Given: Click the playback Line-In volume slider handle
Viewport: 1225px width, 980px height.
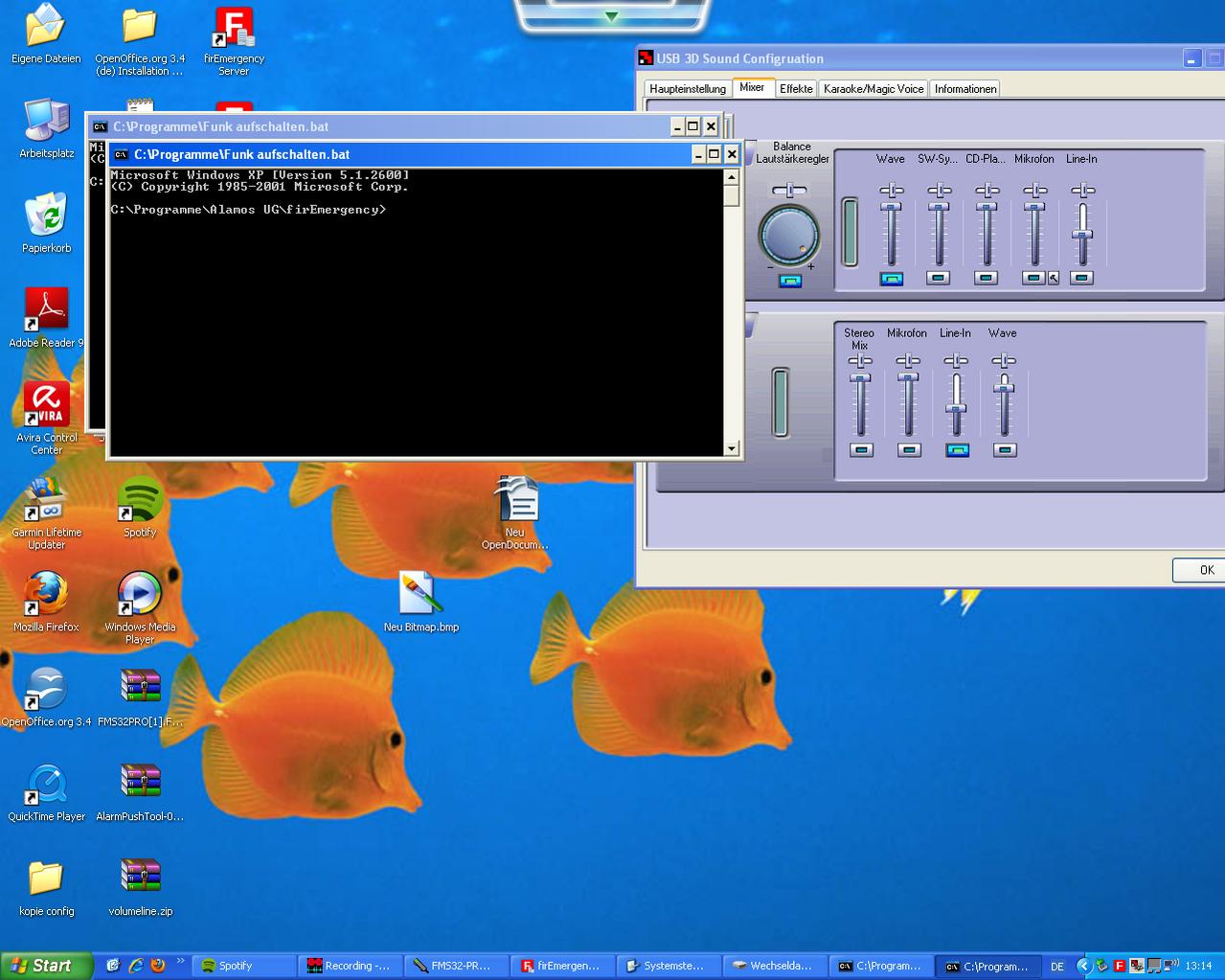Looking at the screenshot, I should (x=1082, y=235).
